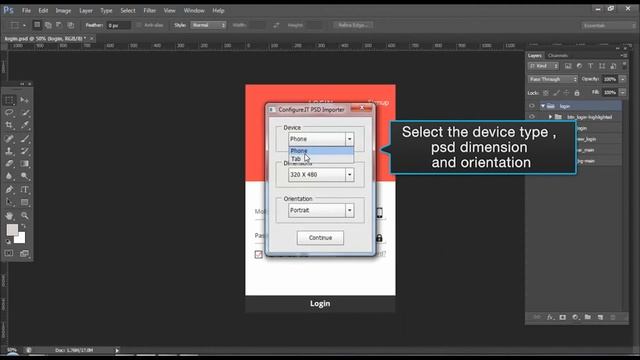
Task: Select the Move tool
Action: [x=24, y=100]
